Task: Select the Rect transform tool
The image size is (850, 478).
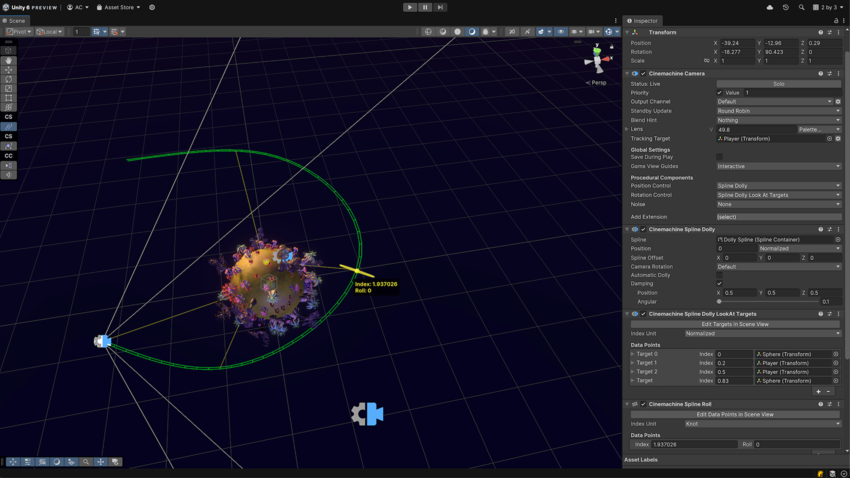Action: click(x=8, y=98)
